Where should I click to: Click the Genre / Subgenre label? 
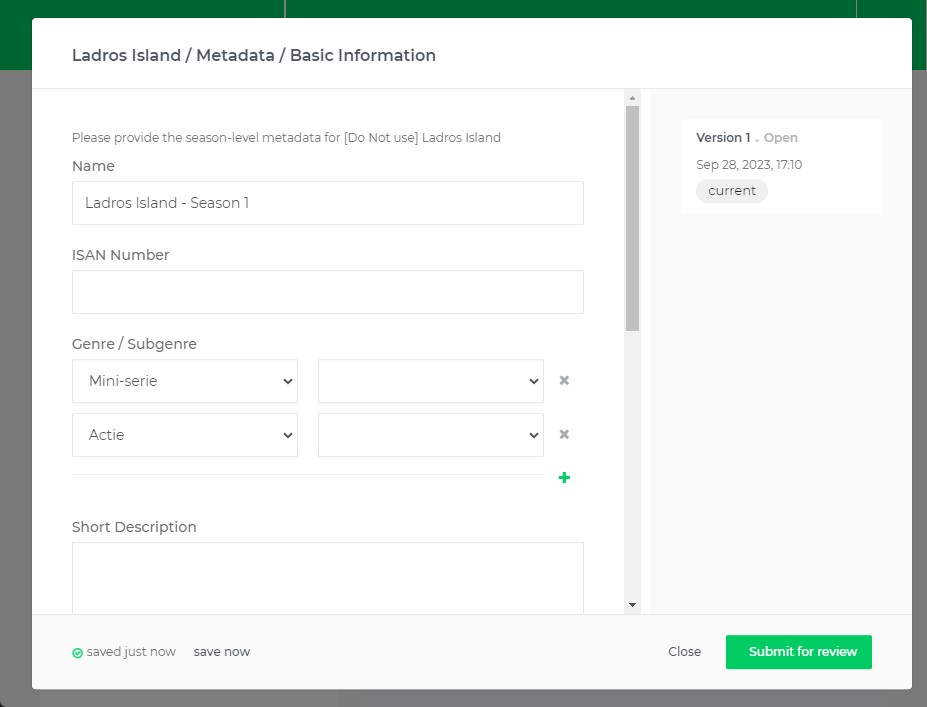click(x=134, y=344)
